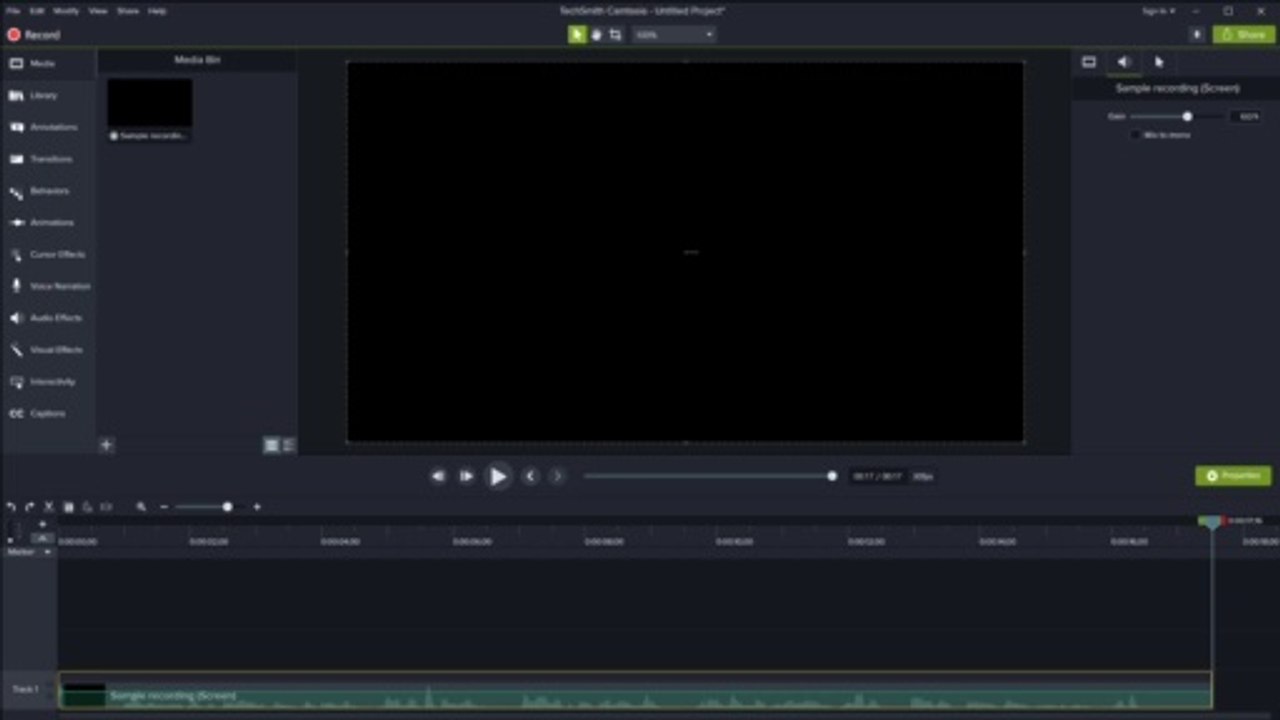Open the Animations panel
1280x720 pixels.
pyautogui.click(x=48, y=222)
